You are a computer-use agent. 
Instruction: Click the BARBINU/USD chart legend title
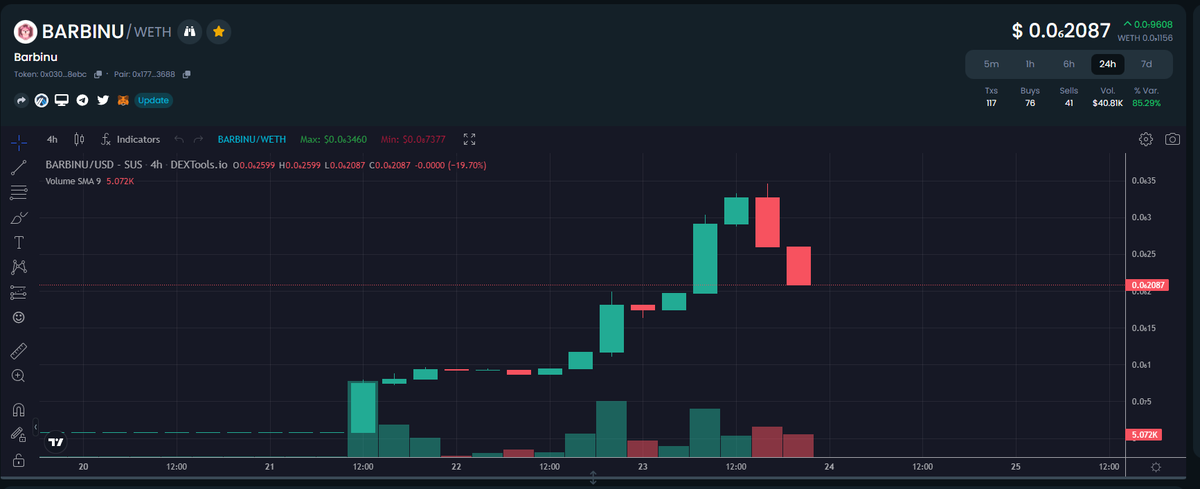click(136, 164)
